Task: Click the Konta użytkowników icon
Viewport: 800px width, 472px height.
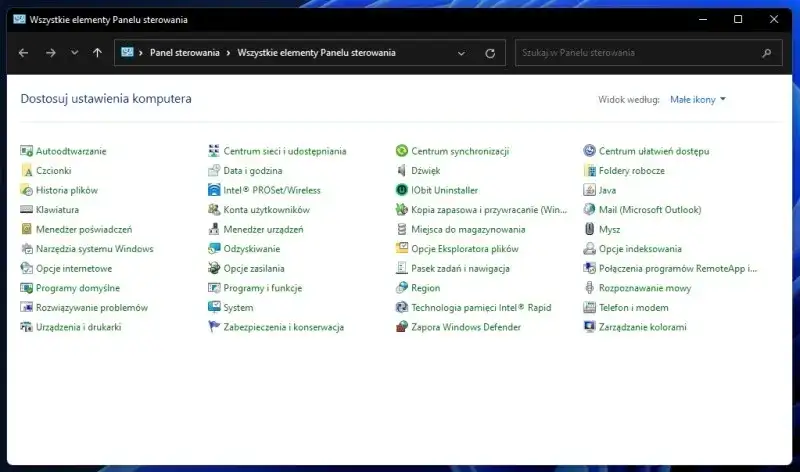Action: click(x=214, y=210)
